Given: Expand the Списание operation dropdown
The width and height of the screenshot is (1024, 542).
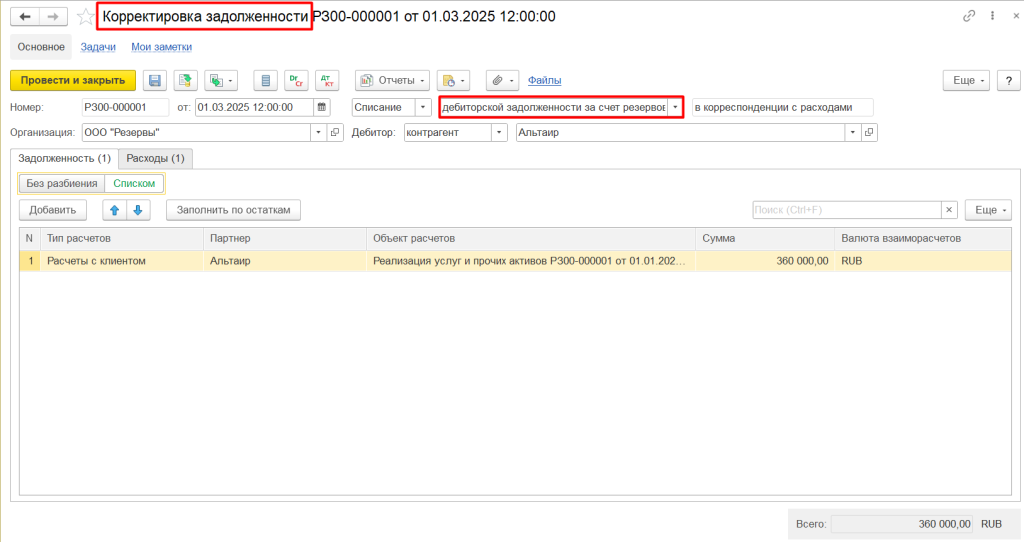Looking at the screenshot, I should click(x=423, y=107).
